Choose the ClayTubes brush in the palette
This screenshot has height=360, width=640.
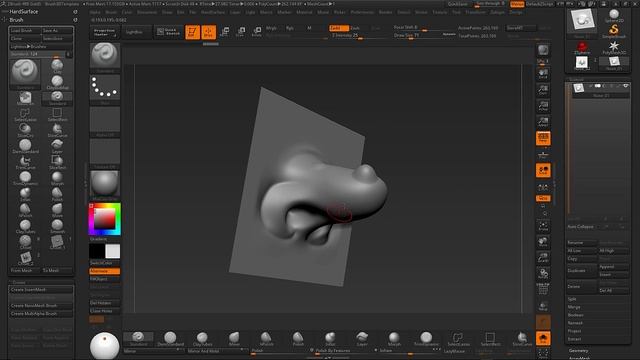click(25, 227)
